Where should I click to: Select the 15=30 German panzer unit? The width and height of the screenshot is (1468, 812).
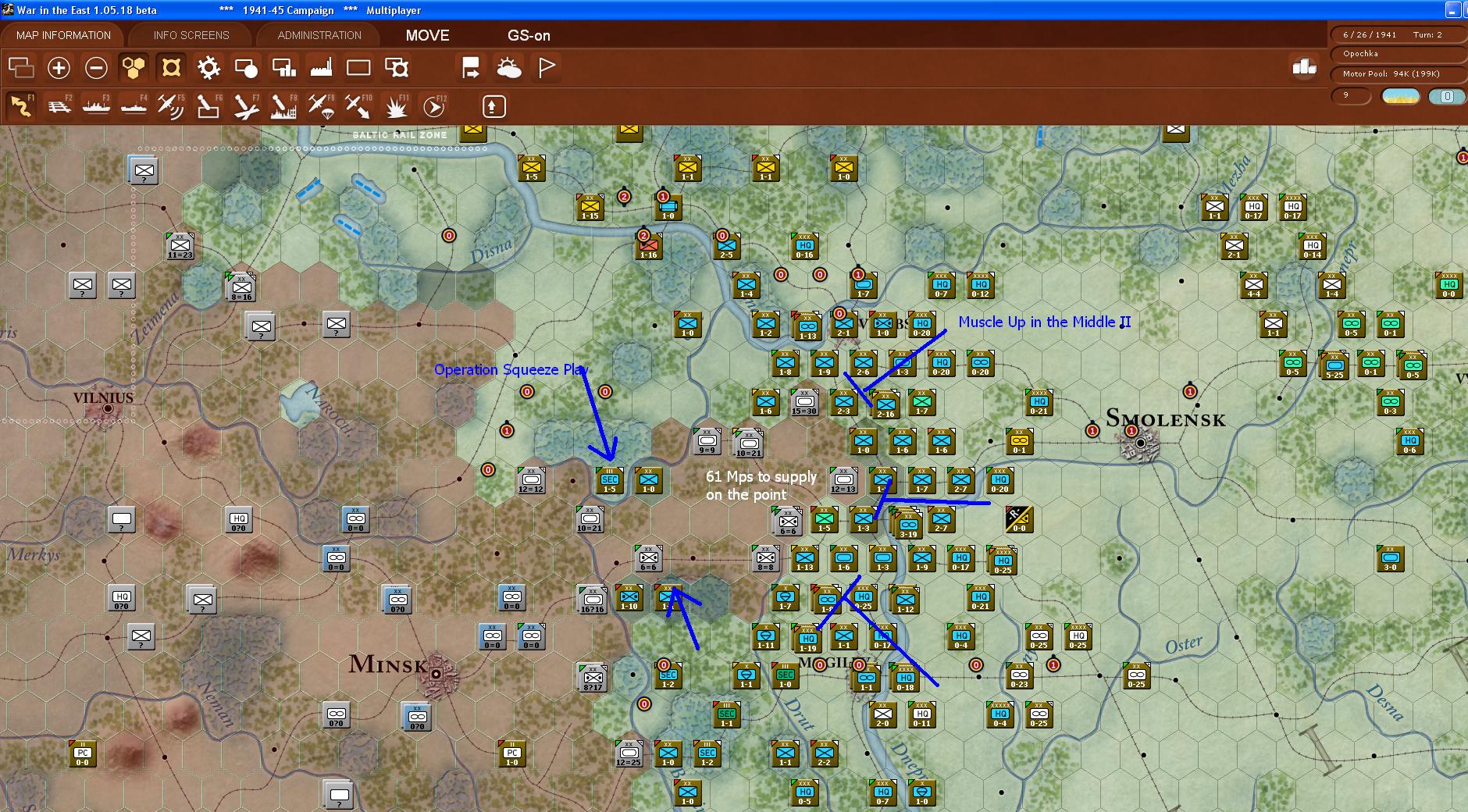point(804,402)
